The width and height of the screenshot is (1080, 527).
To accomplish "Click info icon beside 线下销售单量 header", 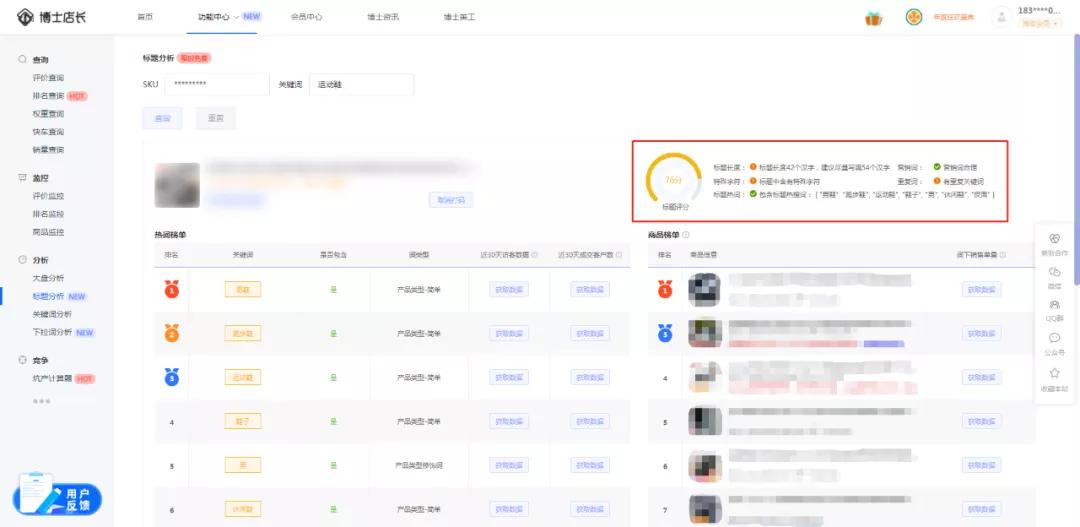I will pos(1002,255).
